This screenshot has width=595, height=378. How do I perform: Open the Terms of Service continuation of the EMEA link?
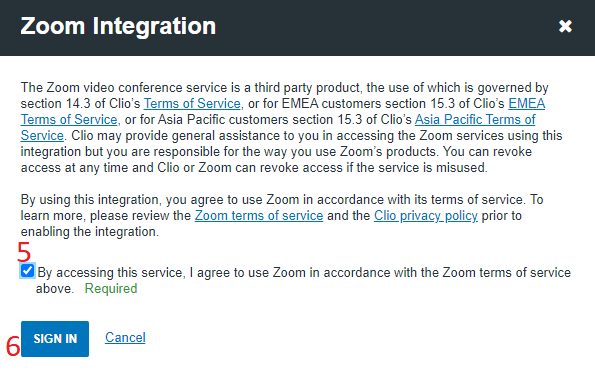[x=69, y=120]
